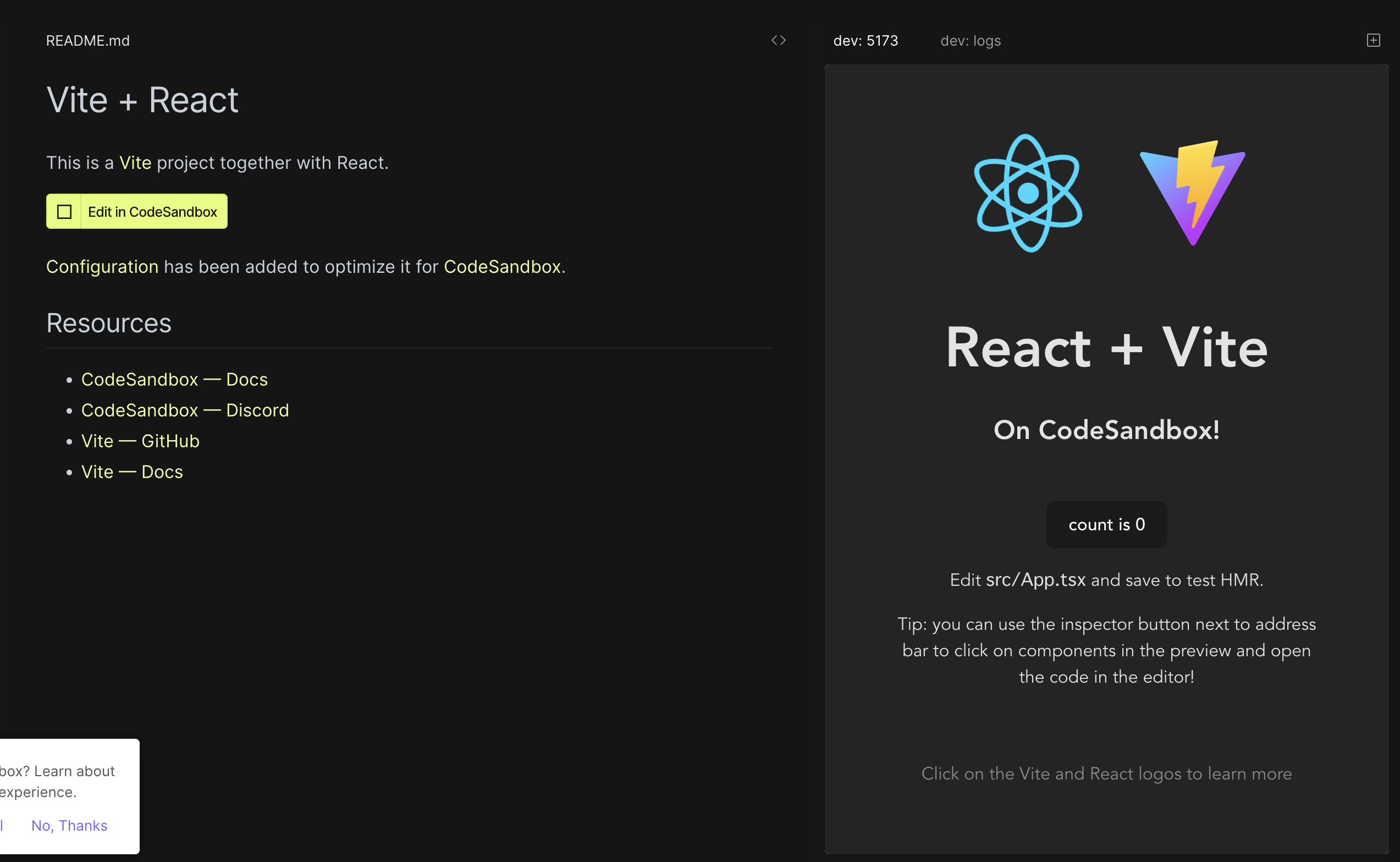The width and height of the screenshot is (1400, 862).
Task: Click the Edit in CodeSandbox button
Action: tap(152, 211)
